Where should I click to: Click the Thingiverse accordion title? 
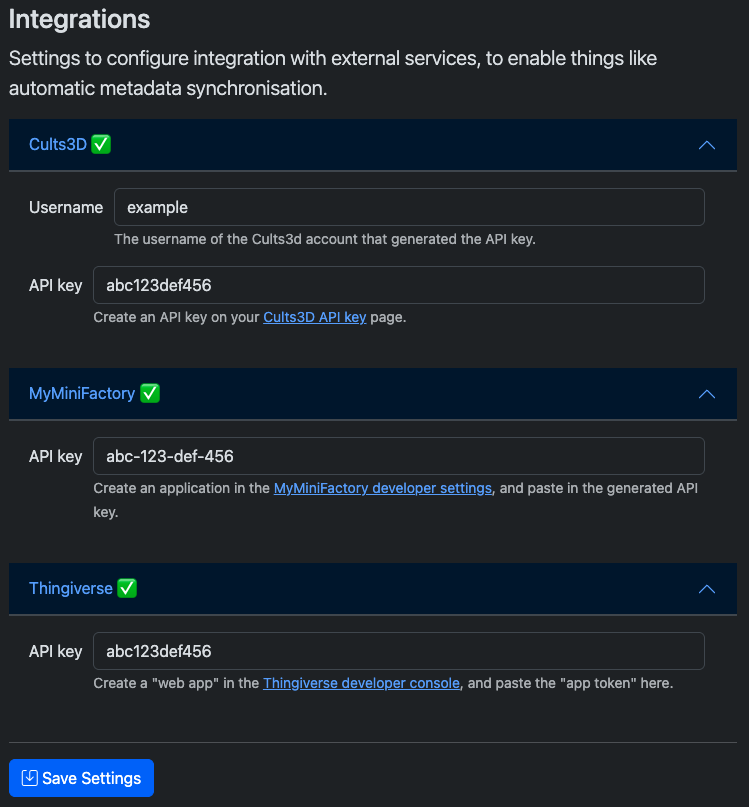click(x=71, y=589)
